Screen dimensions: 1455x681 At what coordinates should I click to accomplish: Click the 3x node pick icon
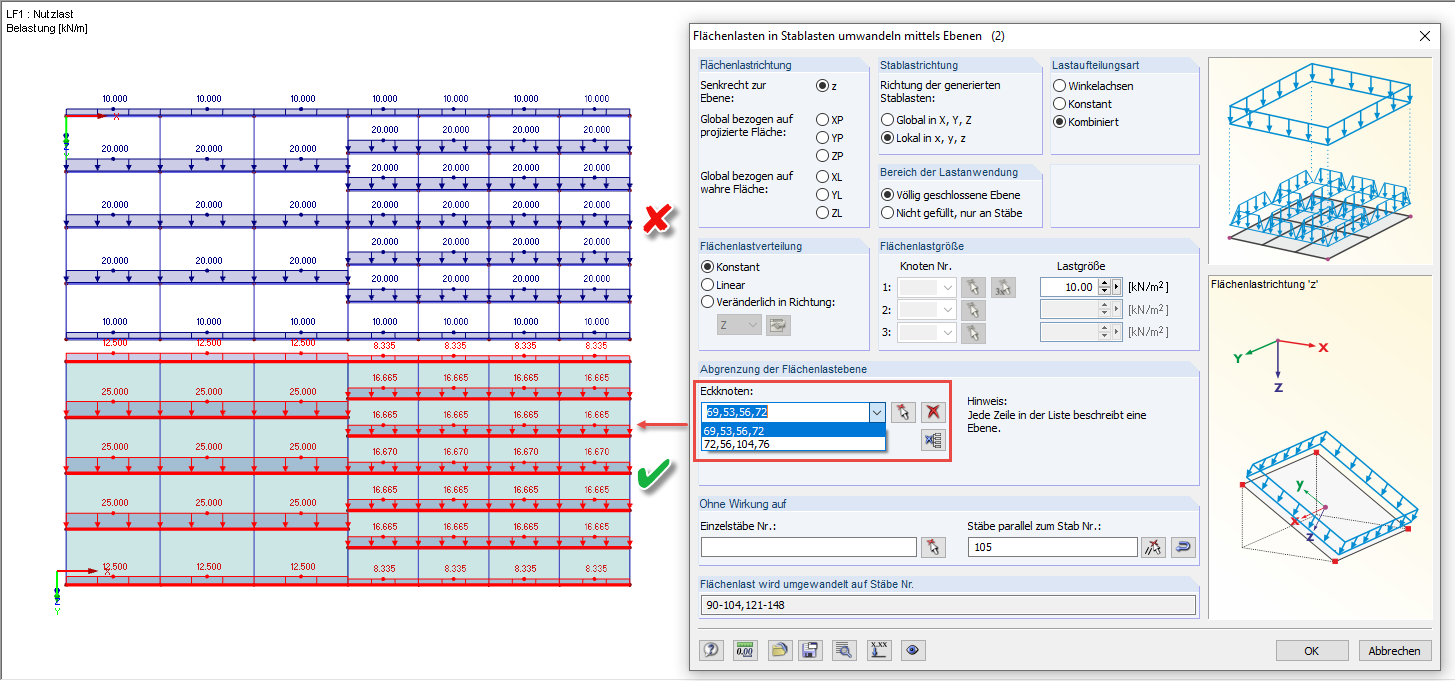coord(1003,287)
